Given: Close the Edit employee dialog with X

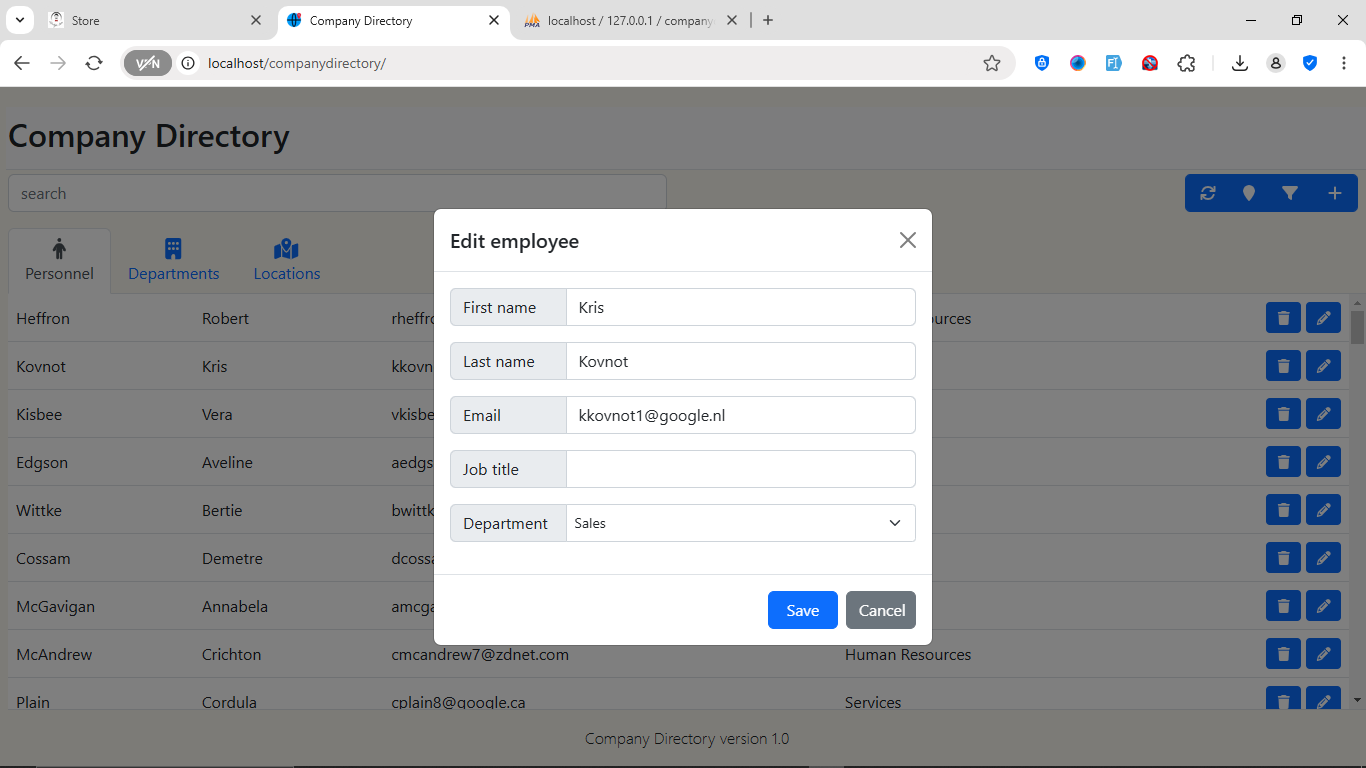Looking at the screenshot, I should (x=907, y=240).
